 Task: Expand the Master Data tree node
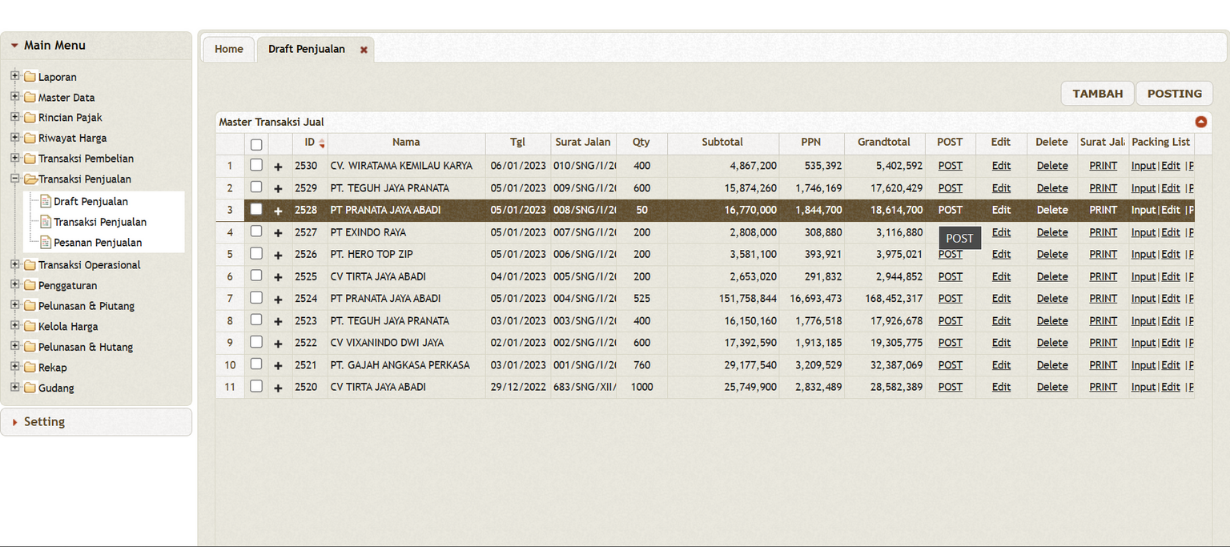coord(15,97)
